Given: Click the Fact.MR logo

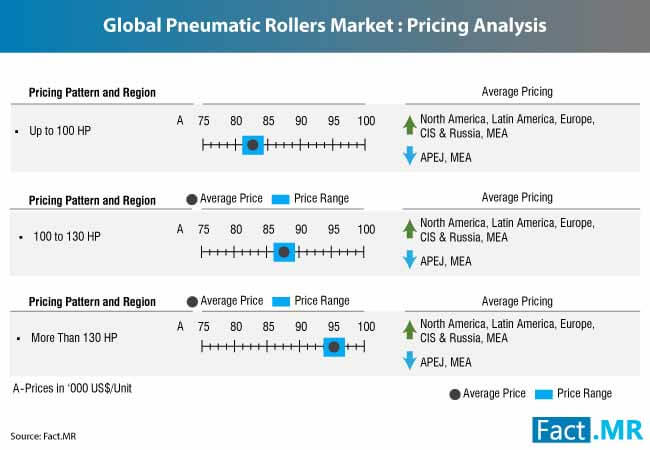Looking at the screenshot, I should 587,430.
